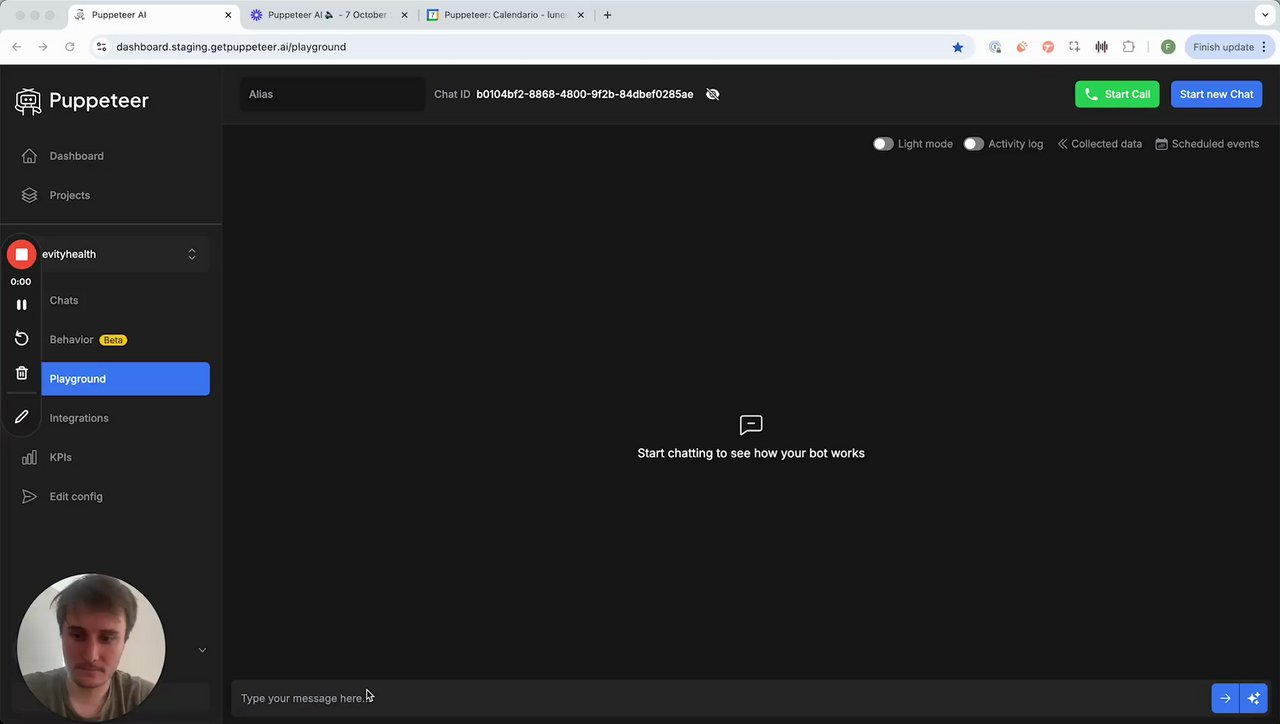Click the Alias input field

(332, 94)
